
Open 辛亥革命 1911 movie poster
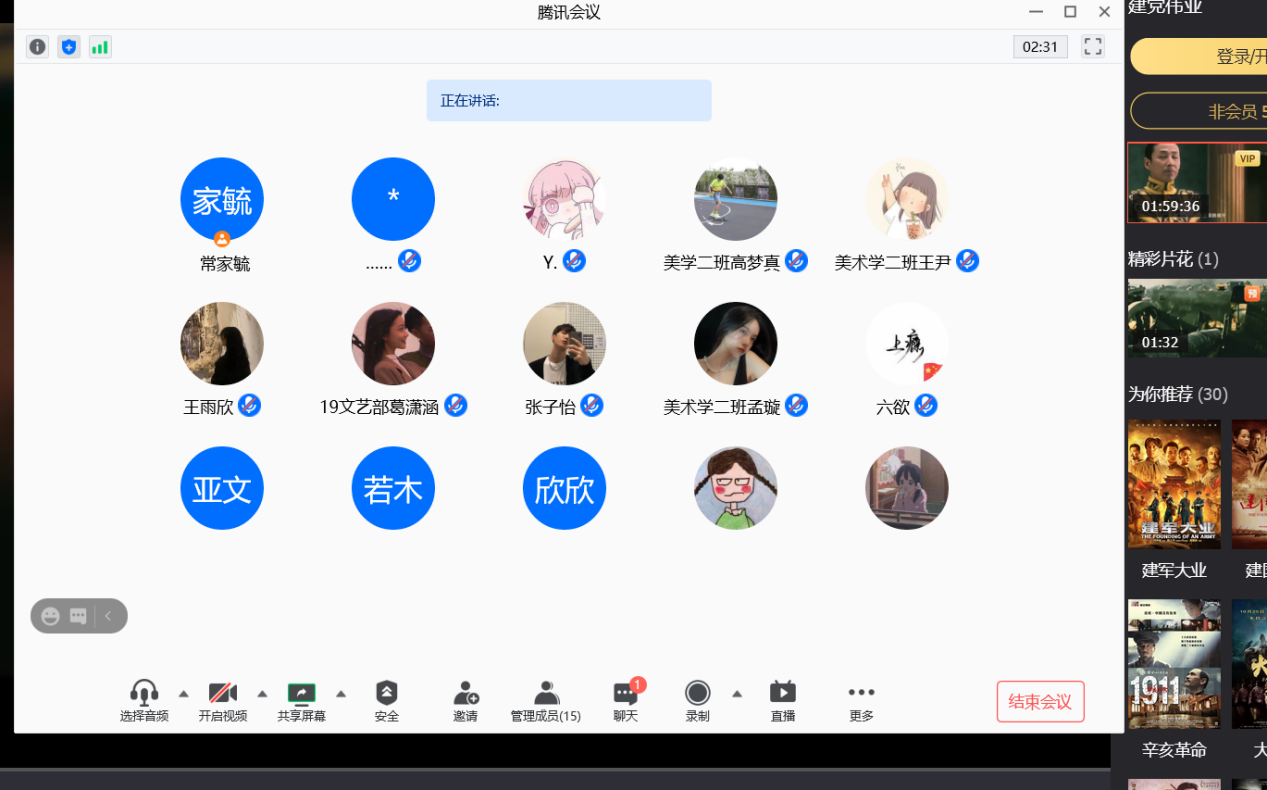coord(1174,664)
